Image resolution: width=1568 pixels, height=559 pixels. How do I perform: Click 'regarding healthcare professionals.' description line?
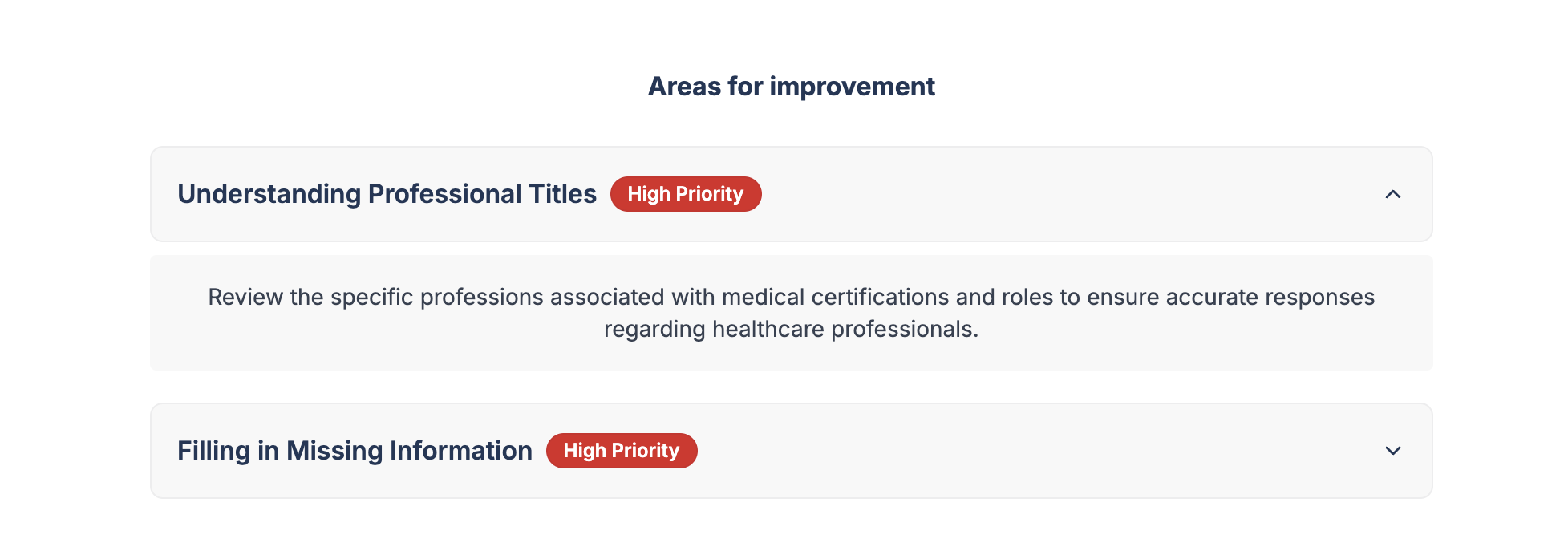coord(791,330)
